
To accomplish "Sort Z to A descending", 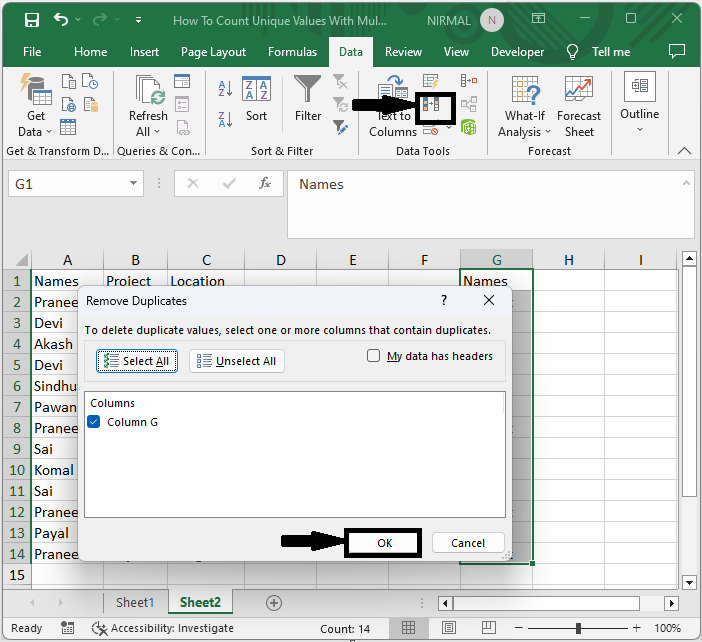I will [225, 119].
